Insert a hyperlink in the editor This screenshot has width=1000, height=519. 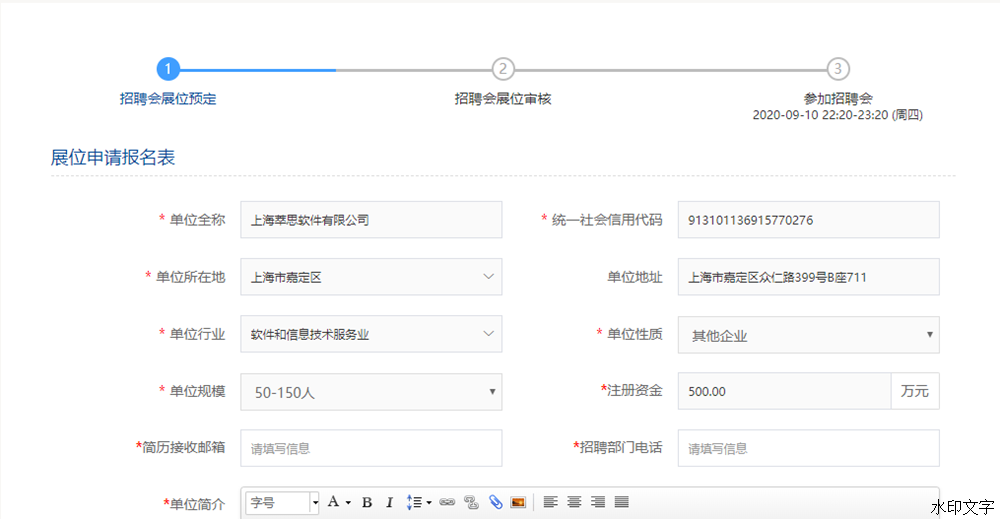tap(447, 502)
